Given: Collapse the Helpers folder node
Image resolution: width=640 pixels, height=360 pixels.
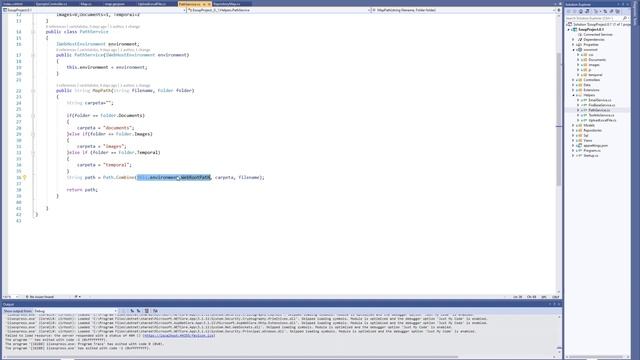Looking at the screenshot, I should coord(573,95).
